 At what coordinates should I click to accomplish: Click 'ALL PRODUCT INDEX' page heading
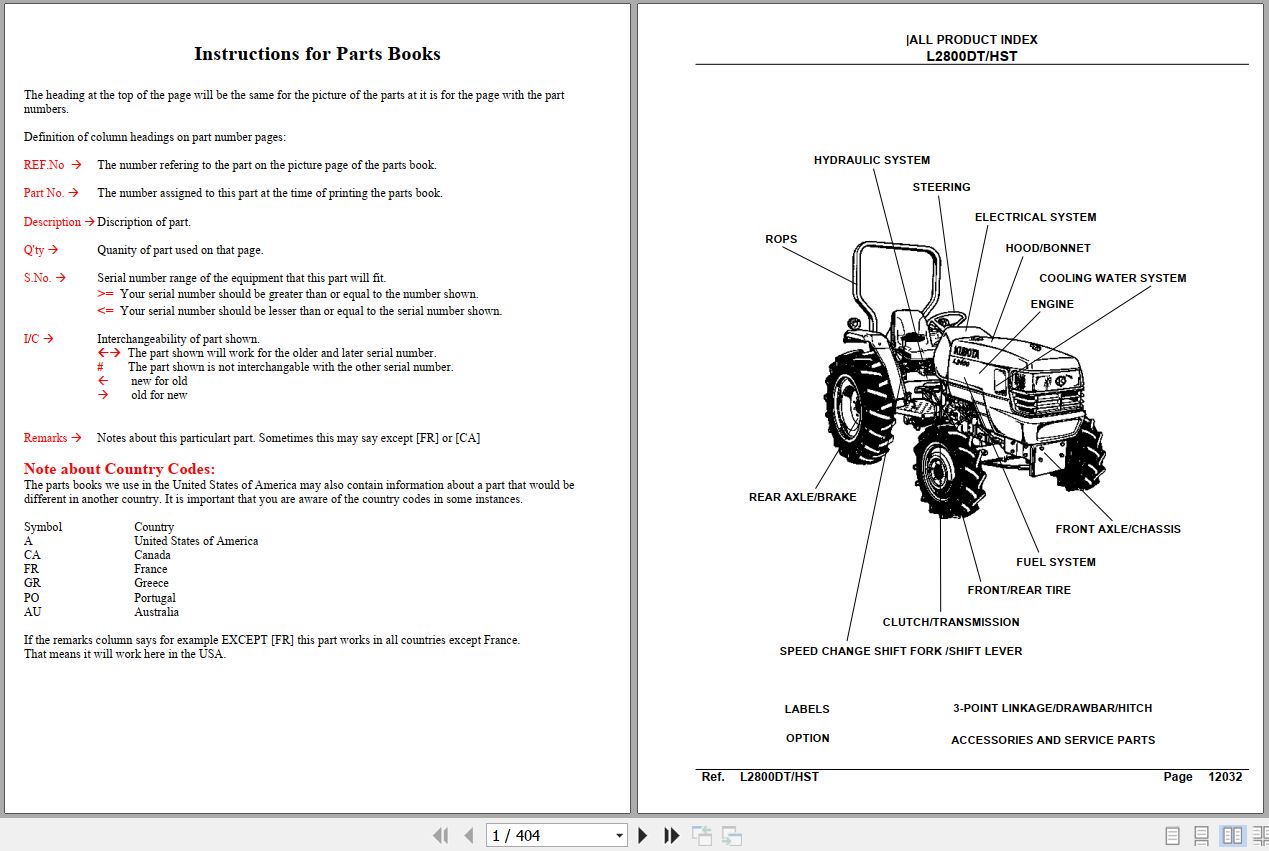click(x=972, y=40)
